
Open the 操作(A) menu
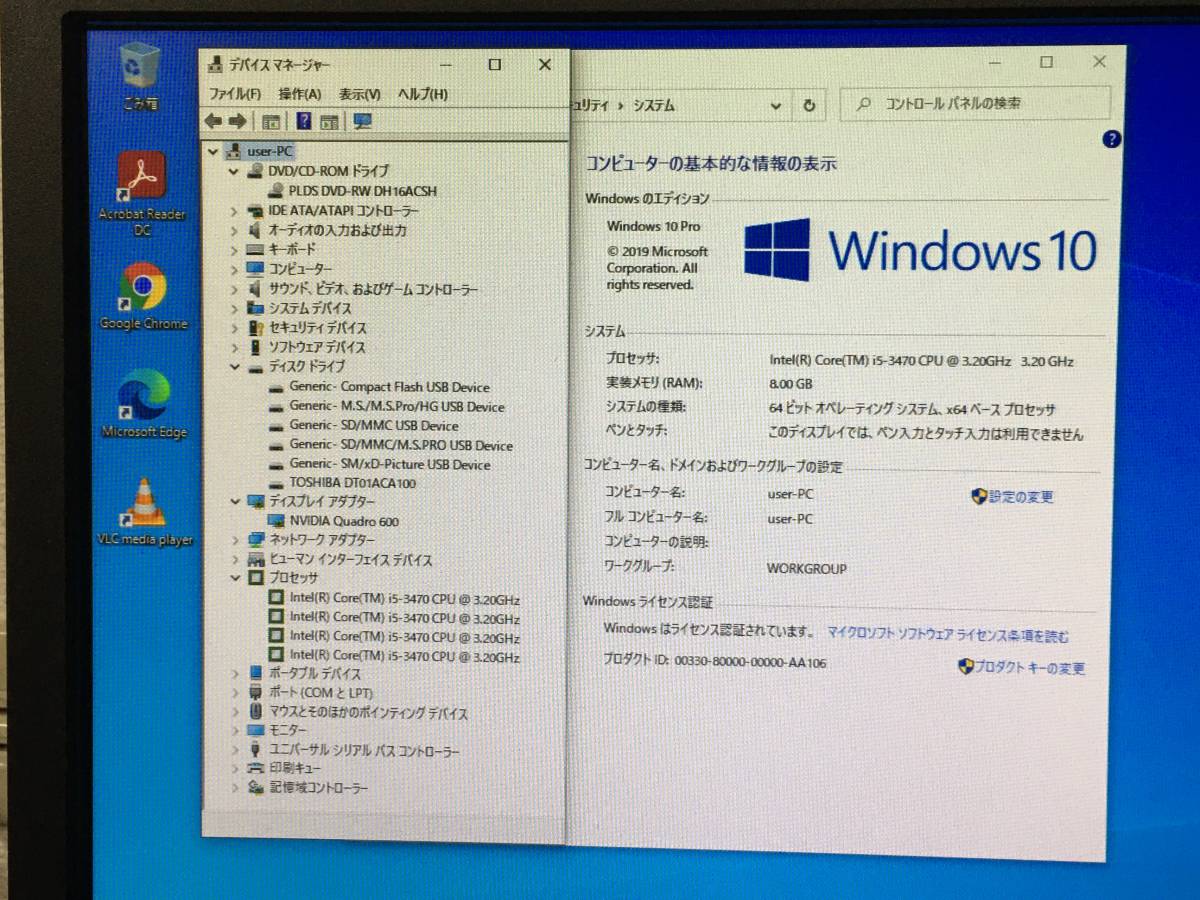click(x=300, y=94)
